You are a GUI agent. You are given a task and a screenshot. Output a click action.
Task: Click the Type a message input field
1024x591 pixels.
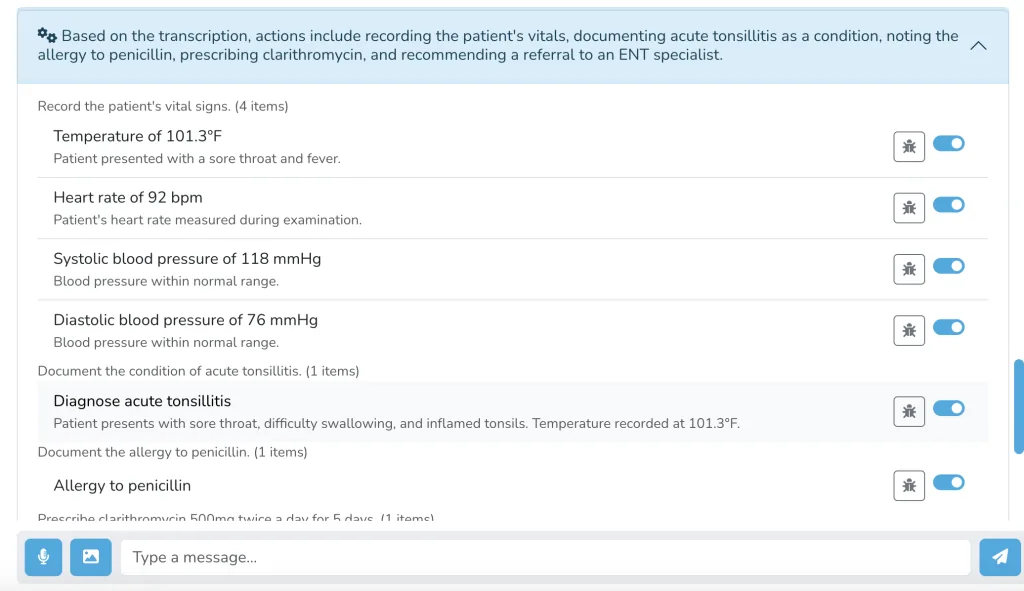[x=545, y=557]
